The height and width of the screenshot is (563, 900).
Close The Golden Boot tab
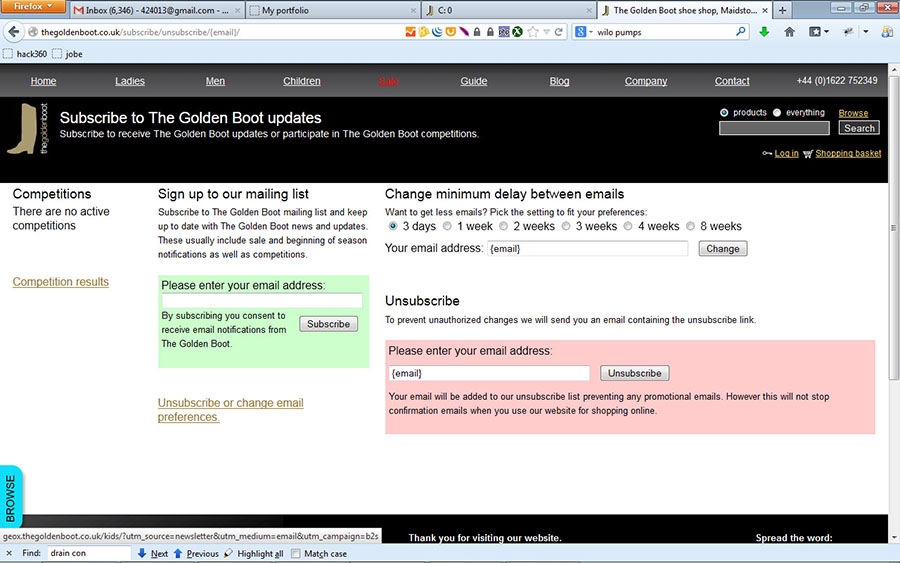click(765, 10)
